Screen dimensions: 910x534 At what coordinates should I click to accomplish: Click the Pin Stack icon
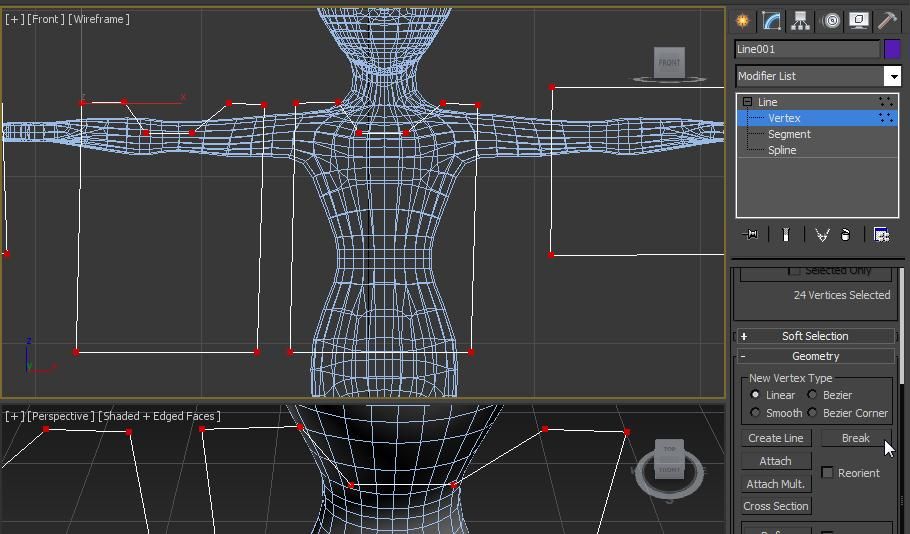click(x=750, y=234)
